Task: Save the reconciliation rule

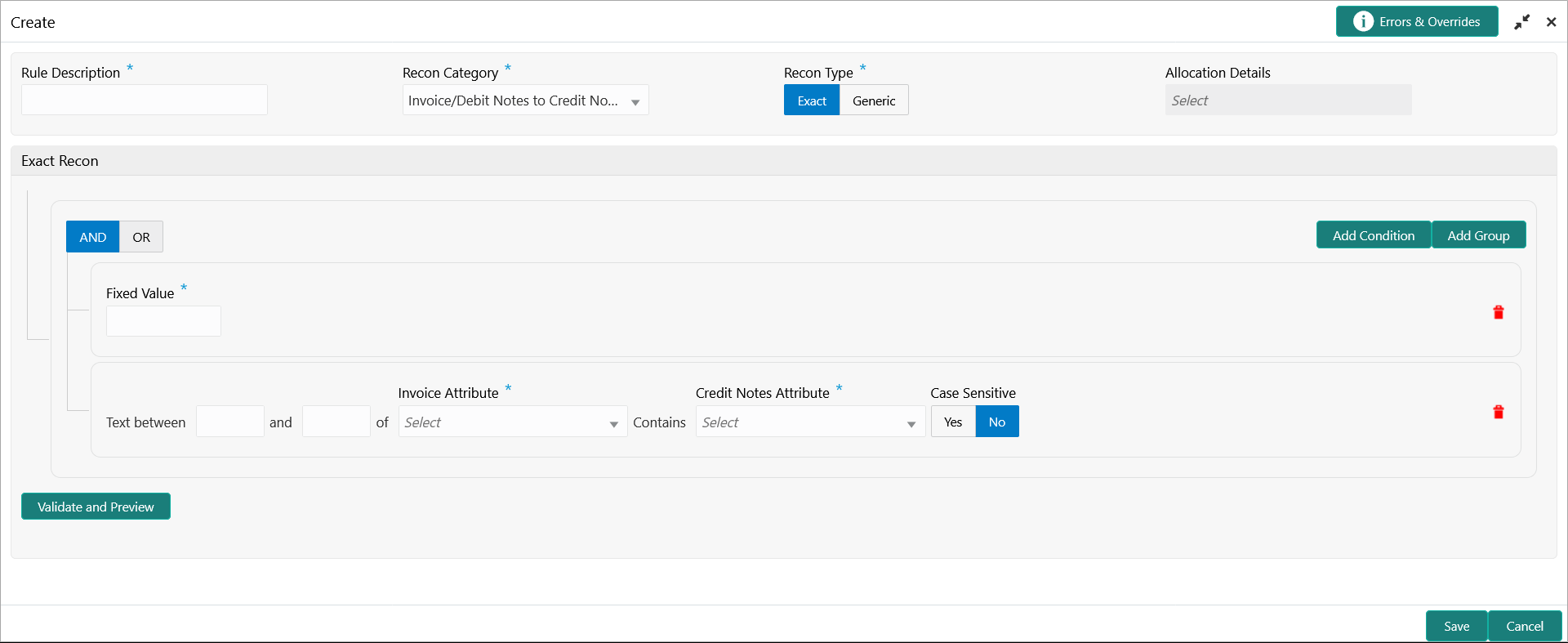Action: pos(1456,626)
